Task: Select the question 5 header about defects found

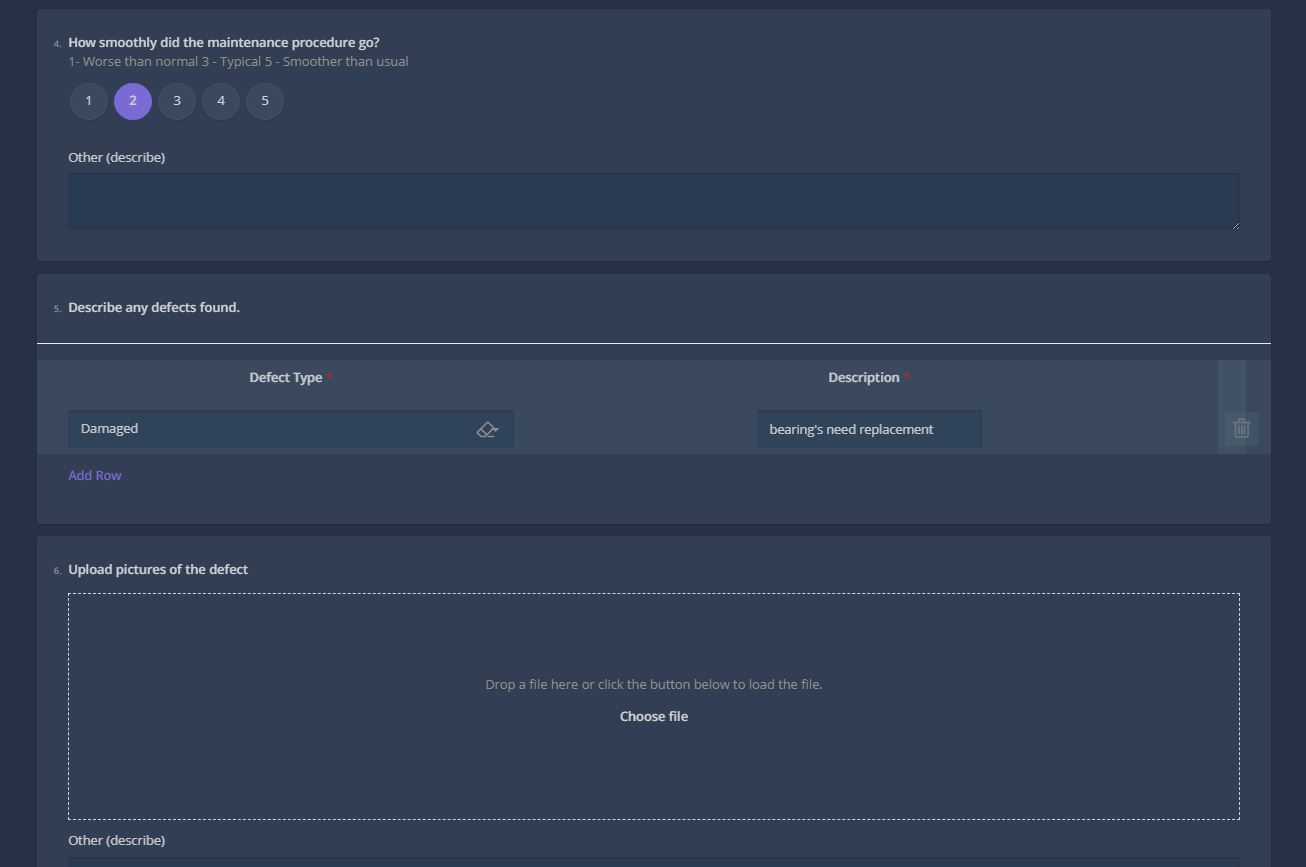Action: click(x=153, y=307)
